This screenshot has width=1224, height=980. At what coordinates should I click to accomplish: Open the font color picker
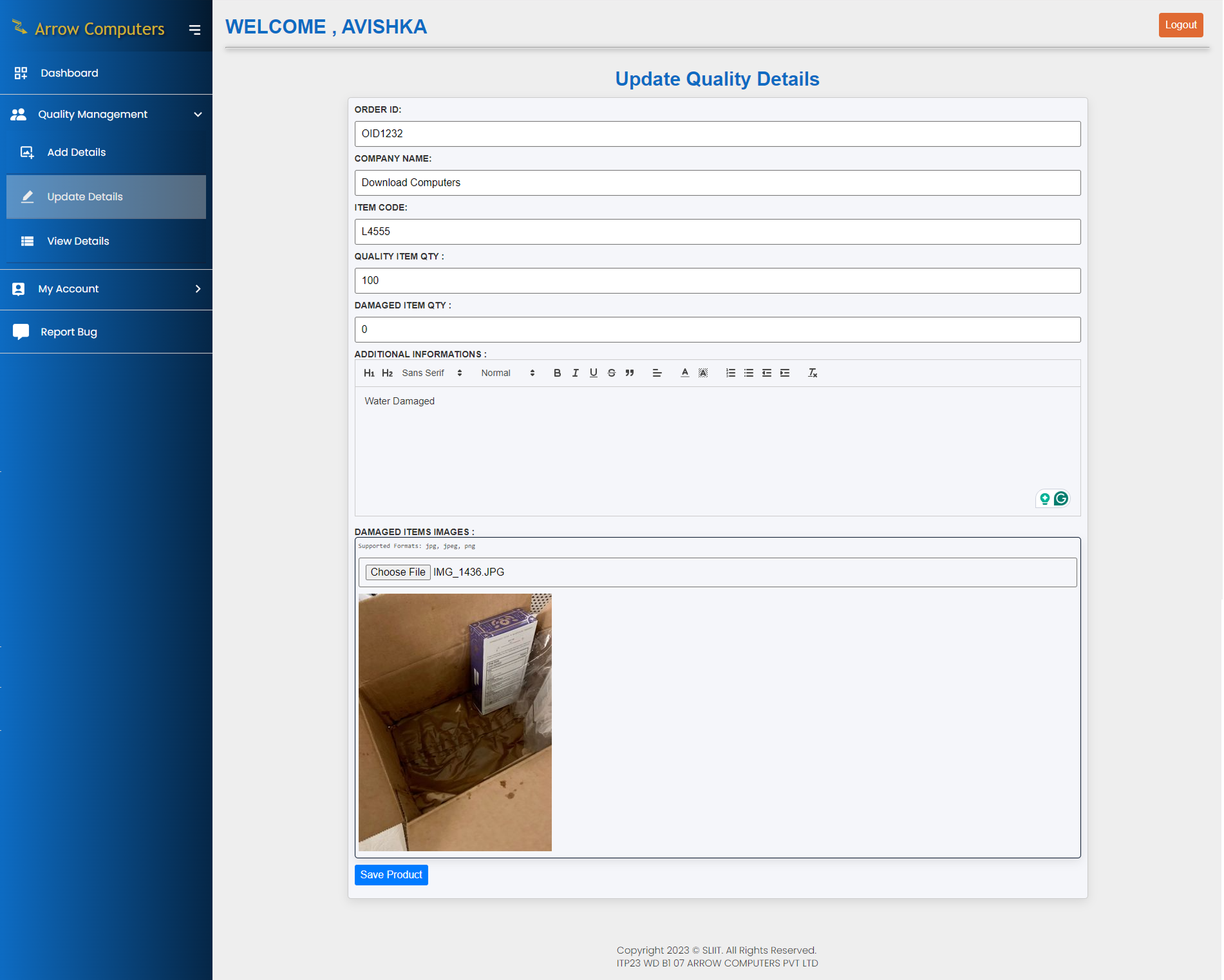684,373
